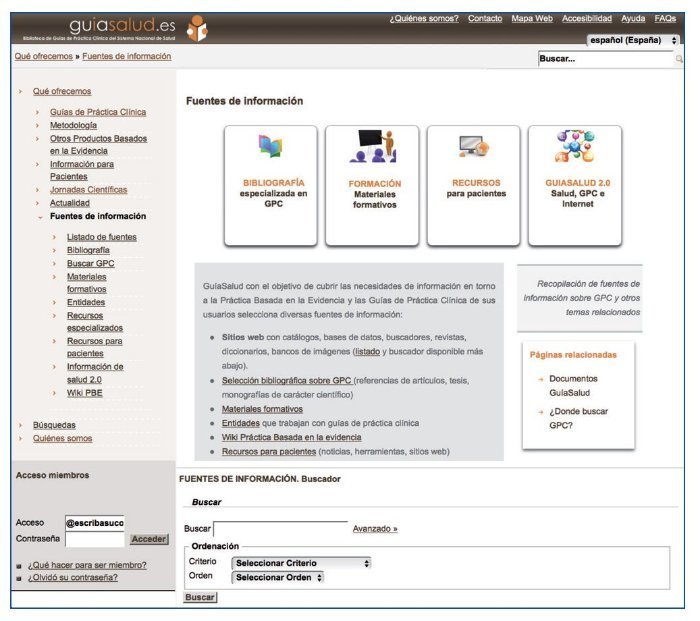700x621 pixels.
Task: Click the Bibliografía books icon
Action: pyautogui.click(x=271, y=148)
